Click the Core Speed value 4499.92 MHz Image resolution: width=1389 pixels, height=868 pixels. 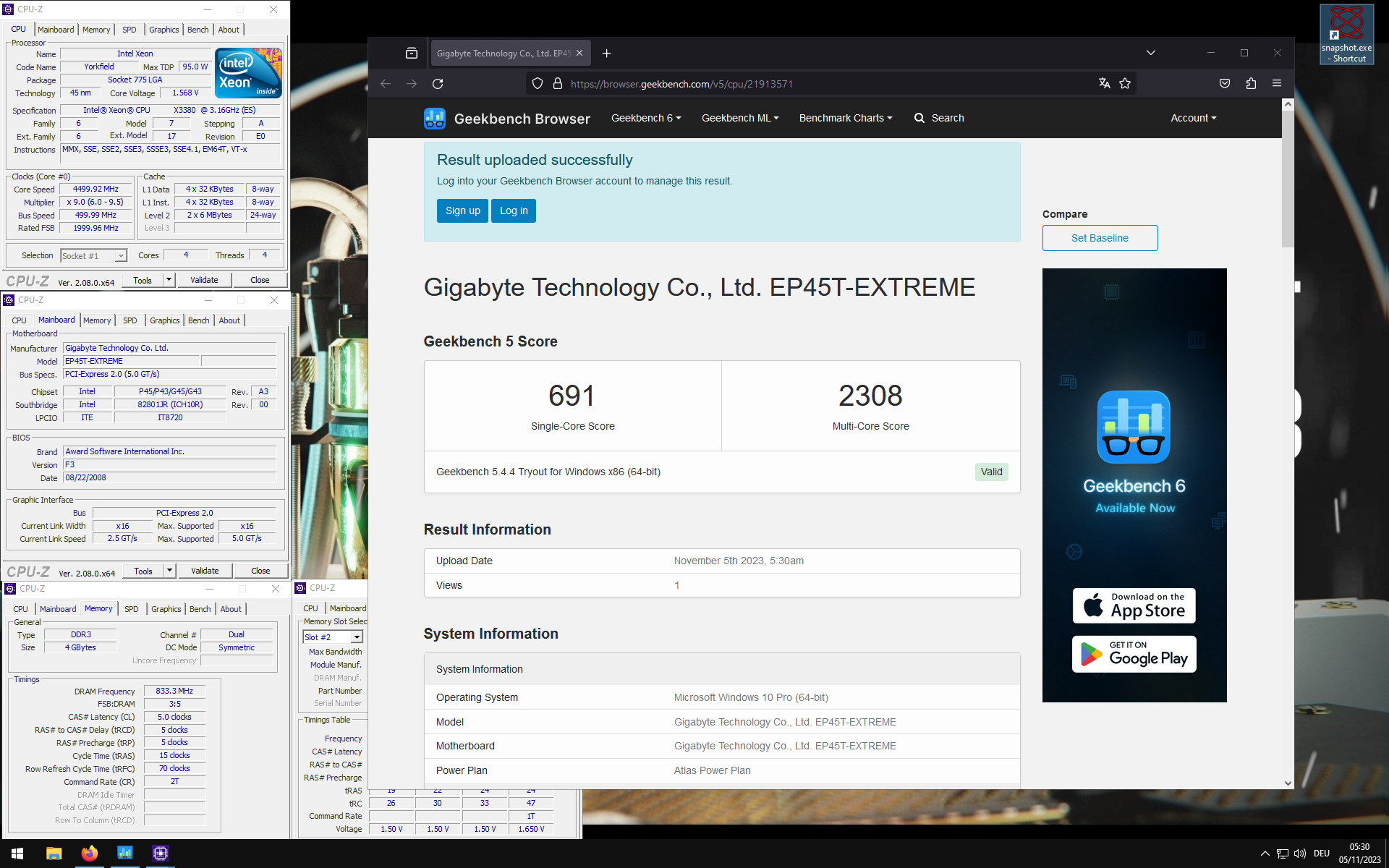95,190
